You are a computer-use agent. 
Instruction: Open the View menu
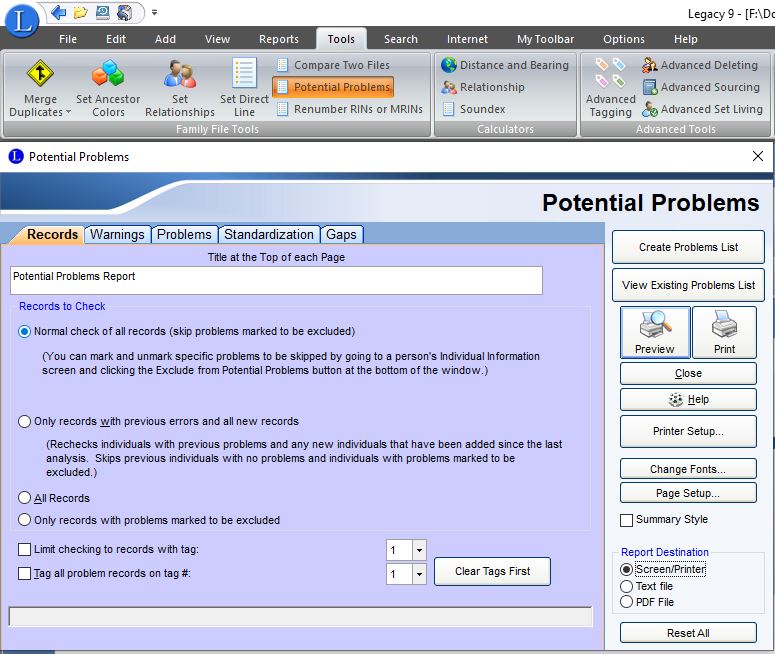tap(217, 39)
